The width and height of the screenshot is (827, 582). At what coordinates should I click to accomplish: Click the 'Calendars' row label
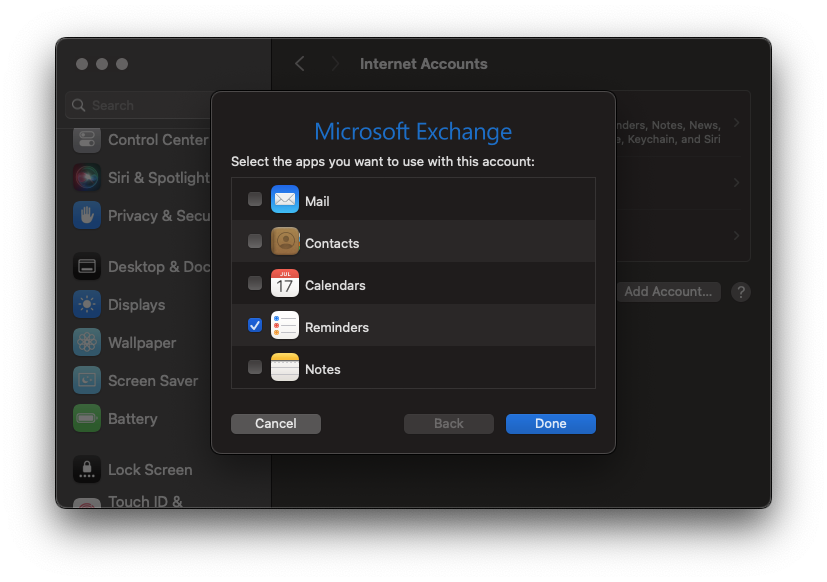click(335, 285)
